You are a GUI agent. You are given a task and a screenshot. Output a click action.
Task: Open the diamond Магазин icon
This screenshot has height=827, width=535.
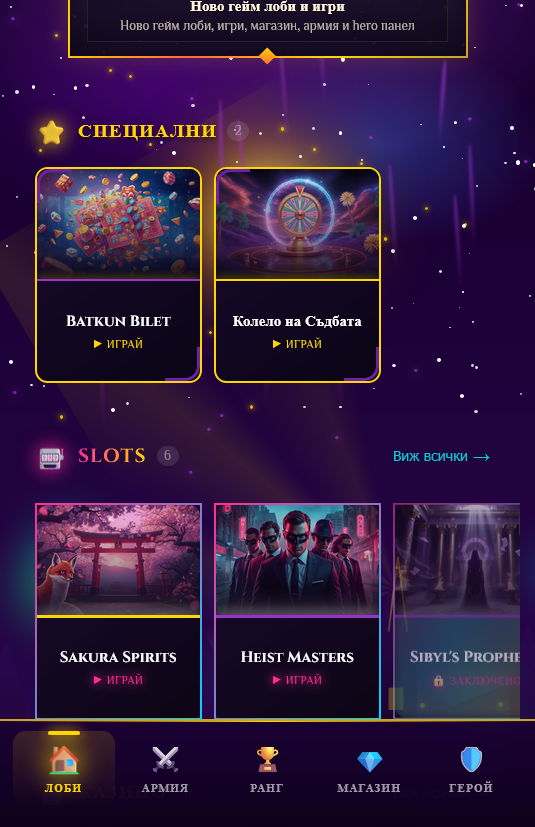coord(369,761)
